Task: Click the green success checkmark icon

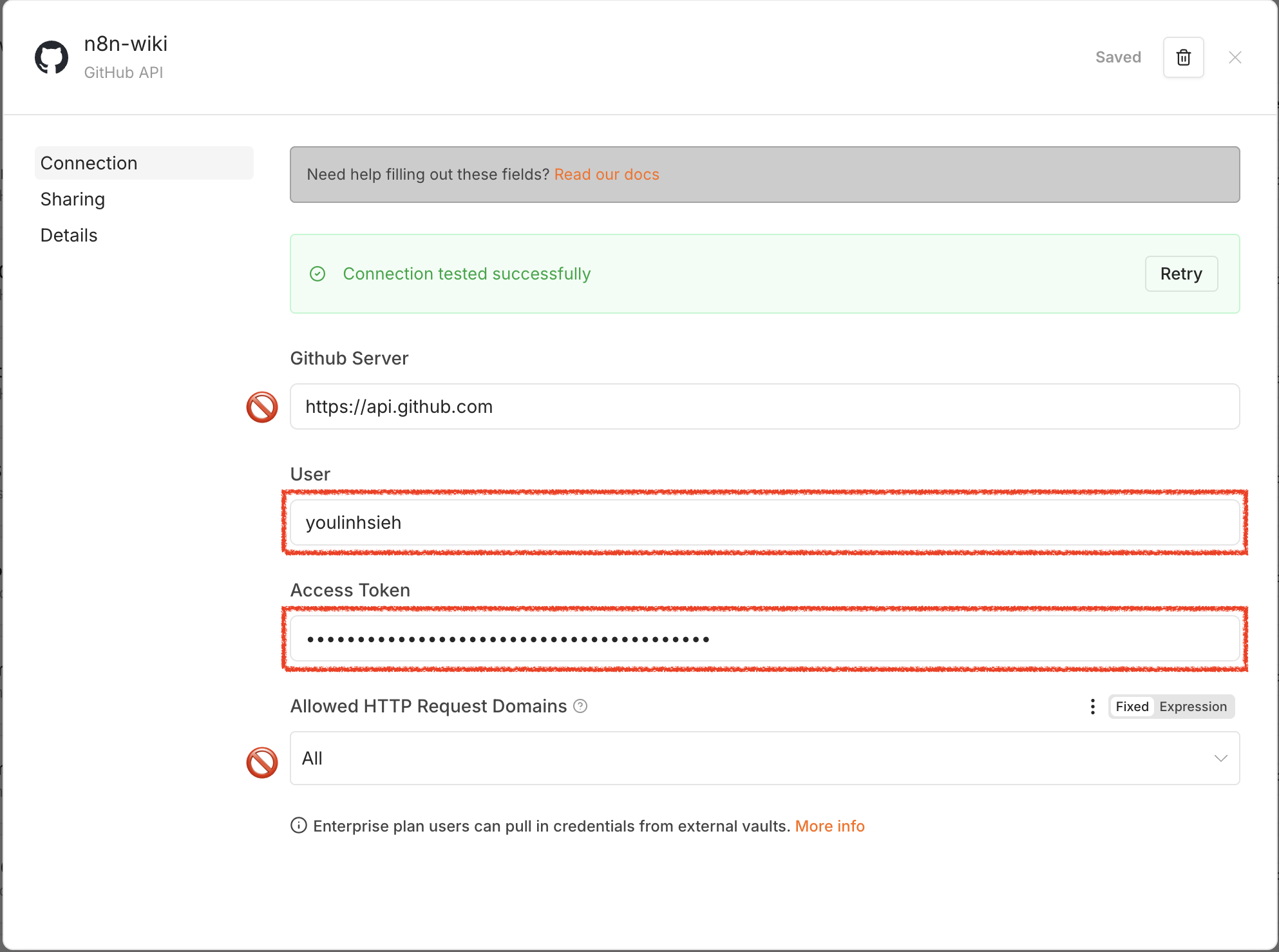Action: (317, 274)
